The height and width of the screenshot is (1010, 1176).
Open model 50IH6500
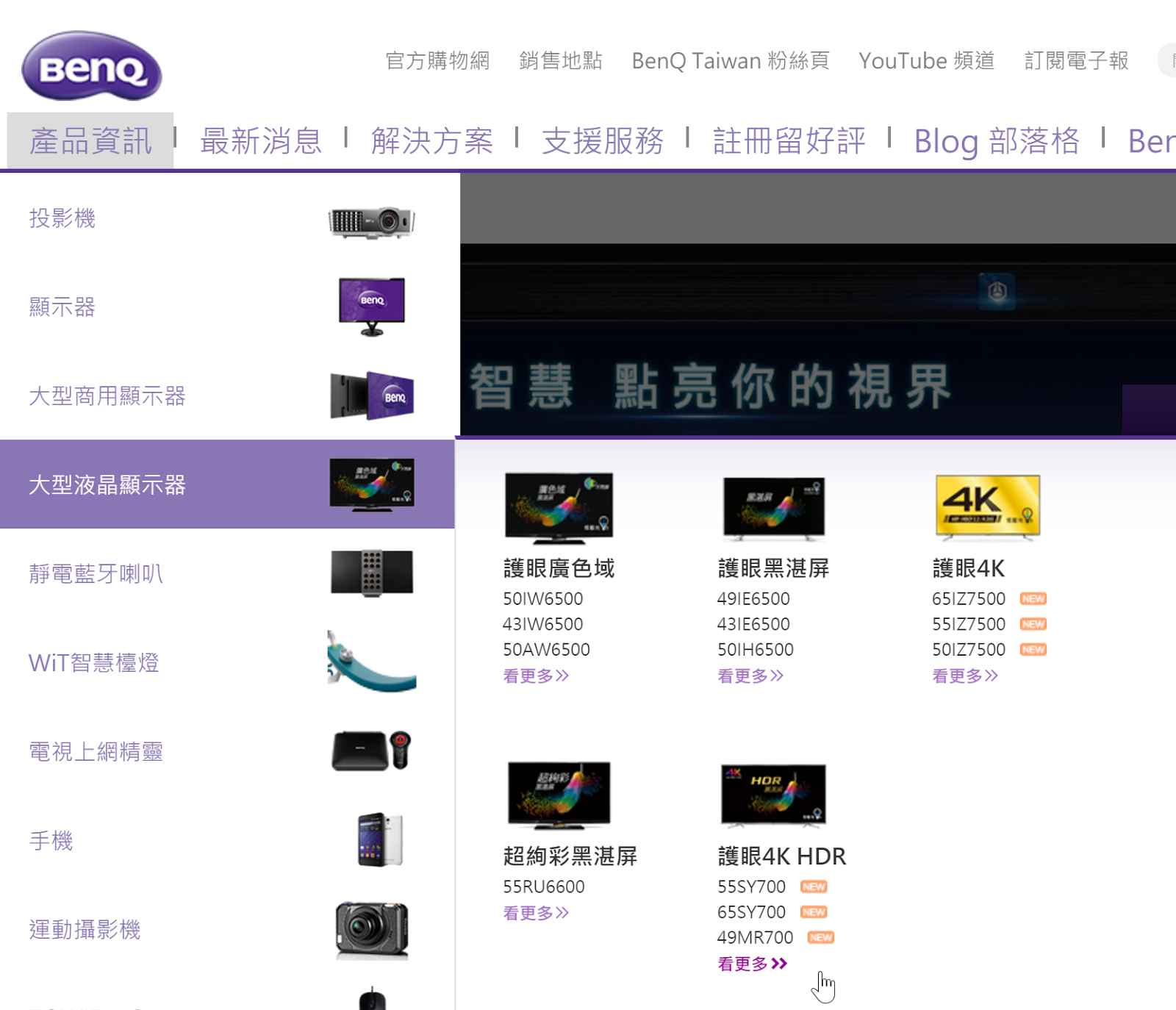coord(756,650)
